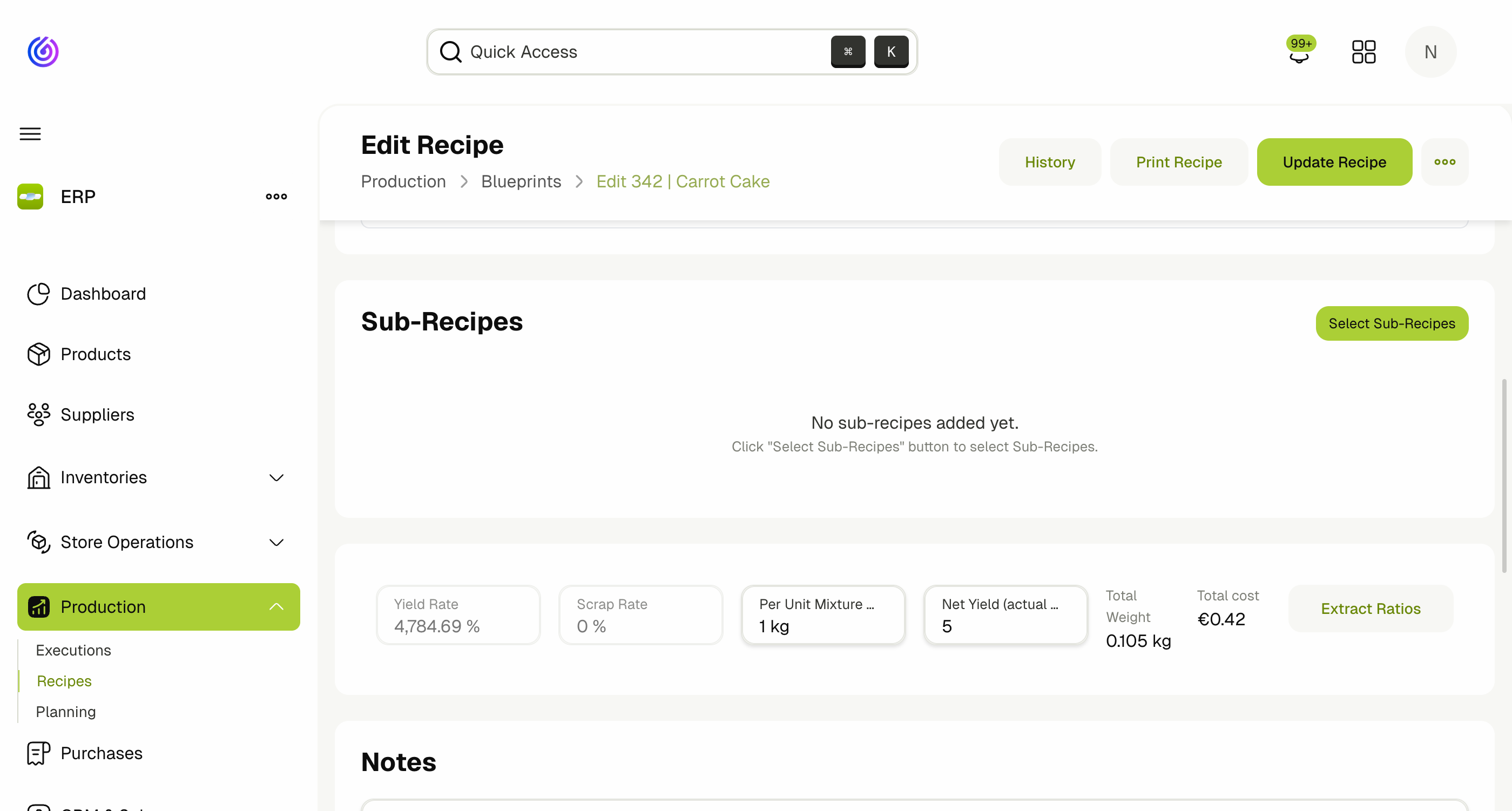1512x811 pixels.
Task: Expand the Inventories section
Action: pos(276,478)
